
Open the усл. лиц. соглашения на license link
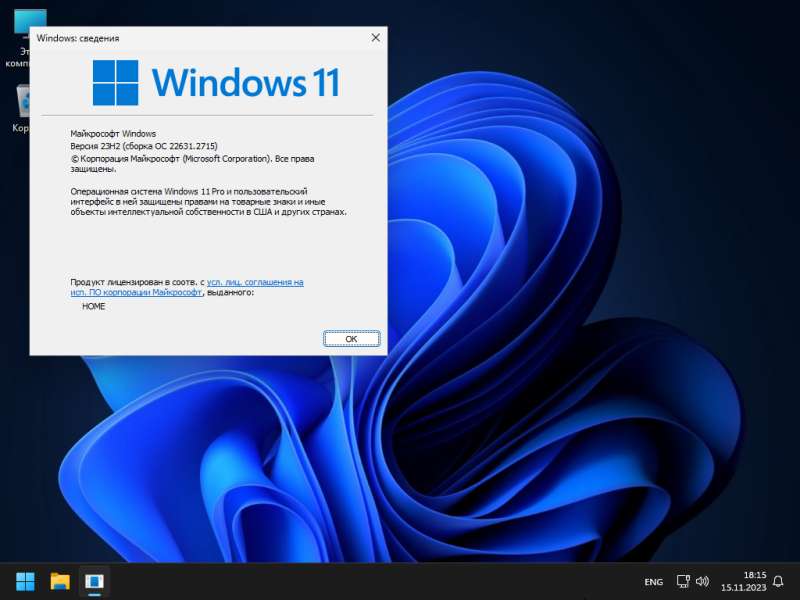pos(255,282)
